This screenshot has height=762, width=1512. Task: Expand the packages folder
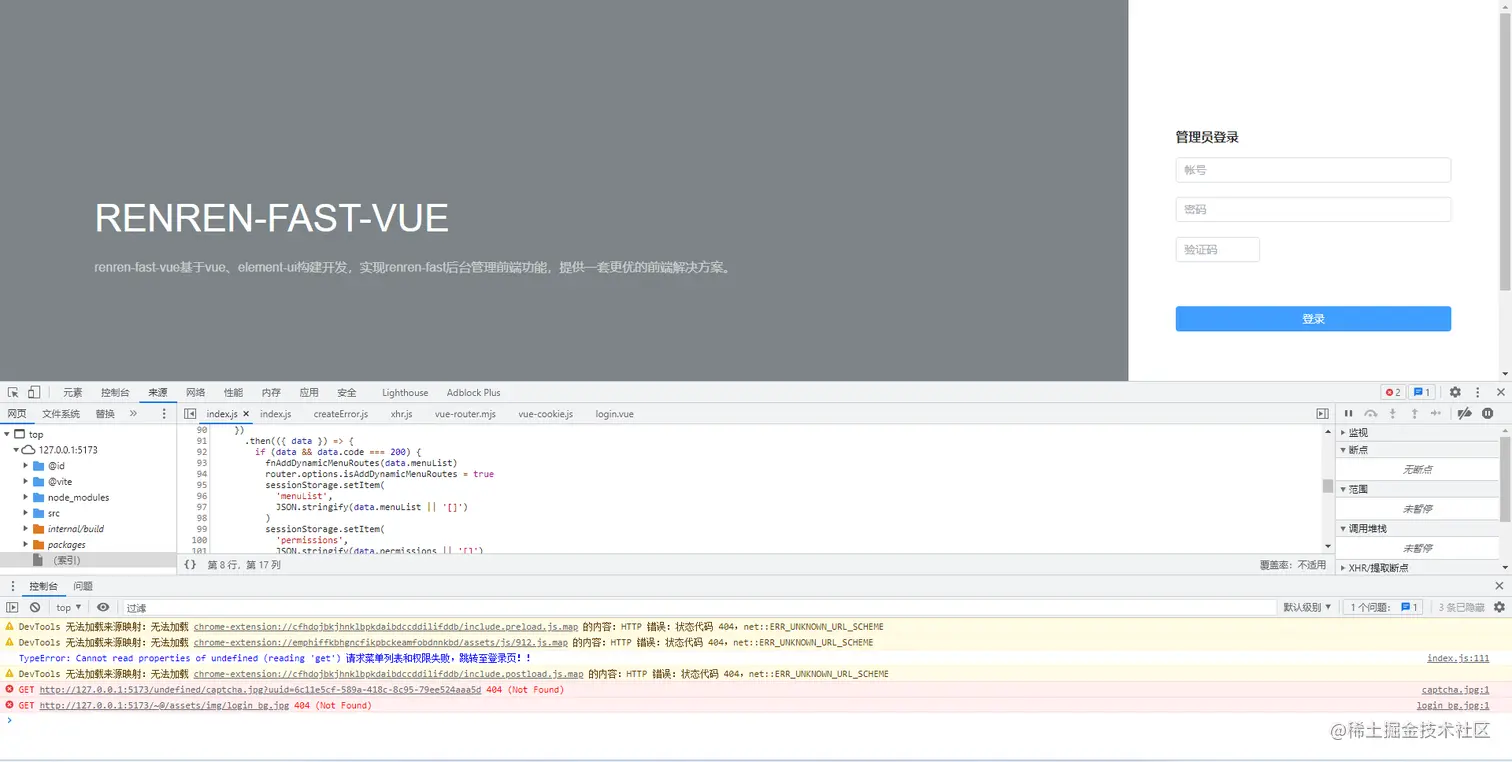(x=26, y=545)
